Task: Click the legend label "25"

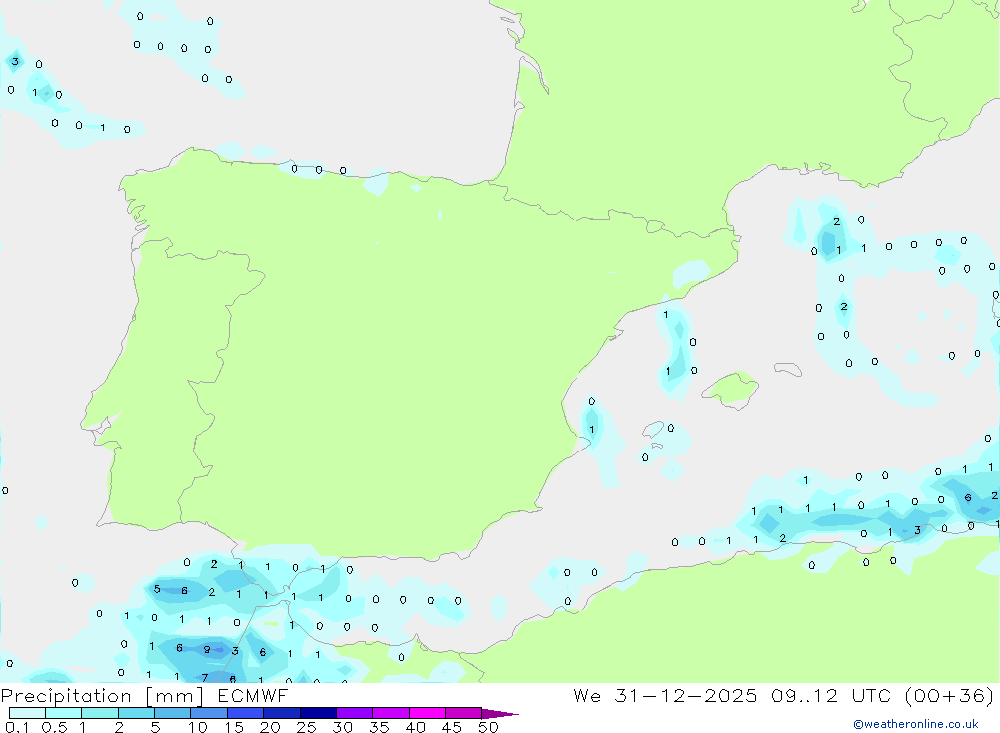Action: click(307, 727)
